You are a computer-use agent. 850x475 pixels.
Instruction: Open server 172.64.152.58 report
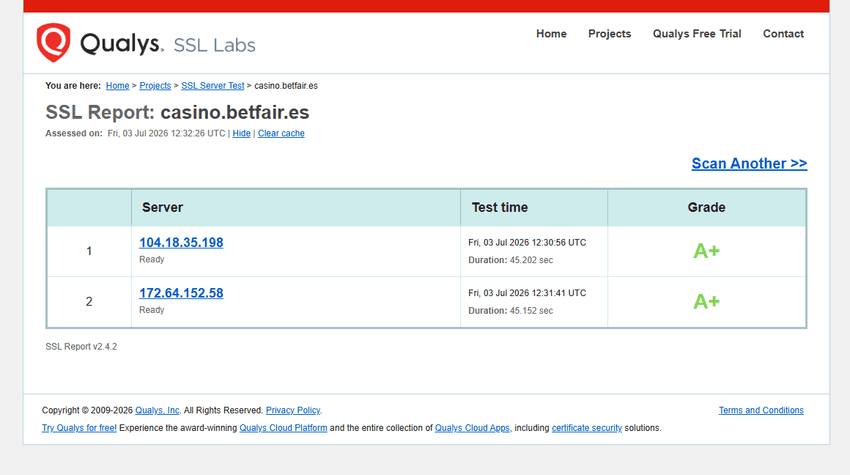pos(181,293)
